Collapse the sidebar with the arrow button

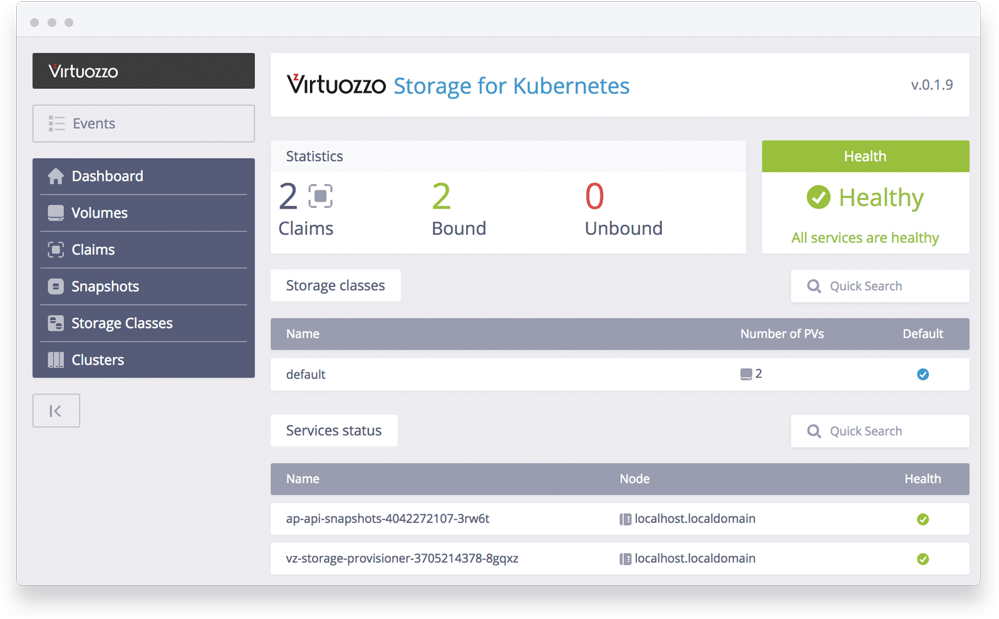56,411
